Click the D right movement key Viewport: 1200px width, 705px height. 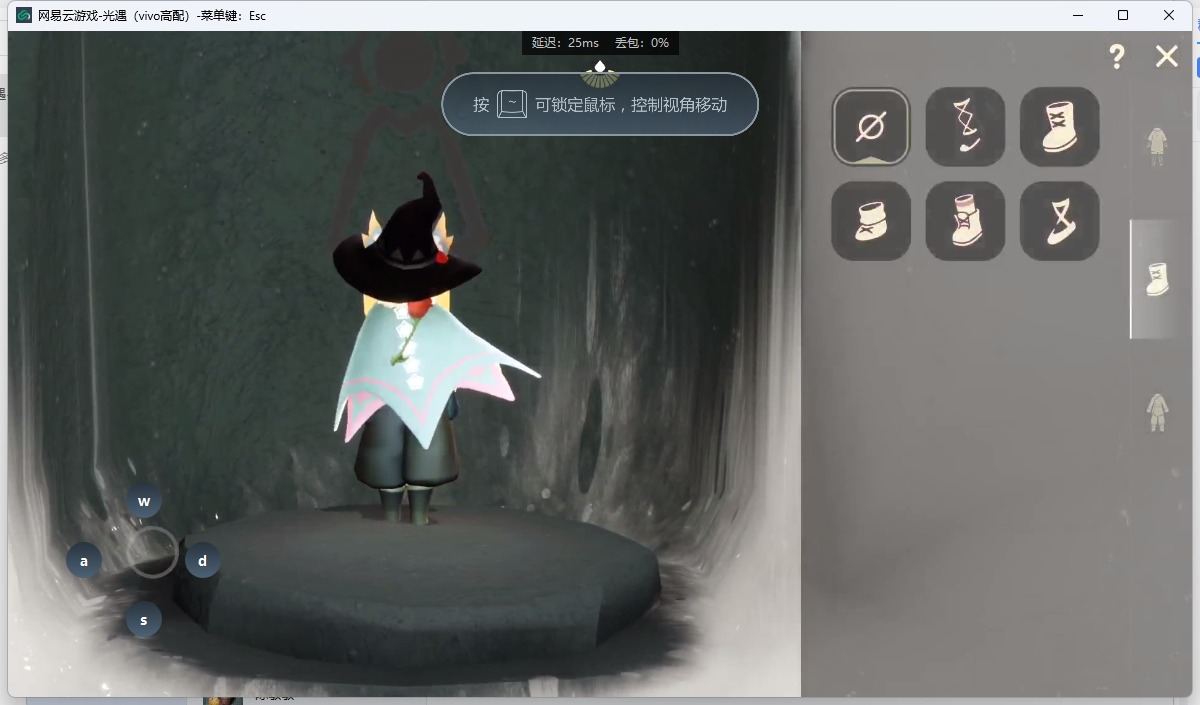pyautogui.click(x=203, y=561)
